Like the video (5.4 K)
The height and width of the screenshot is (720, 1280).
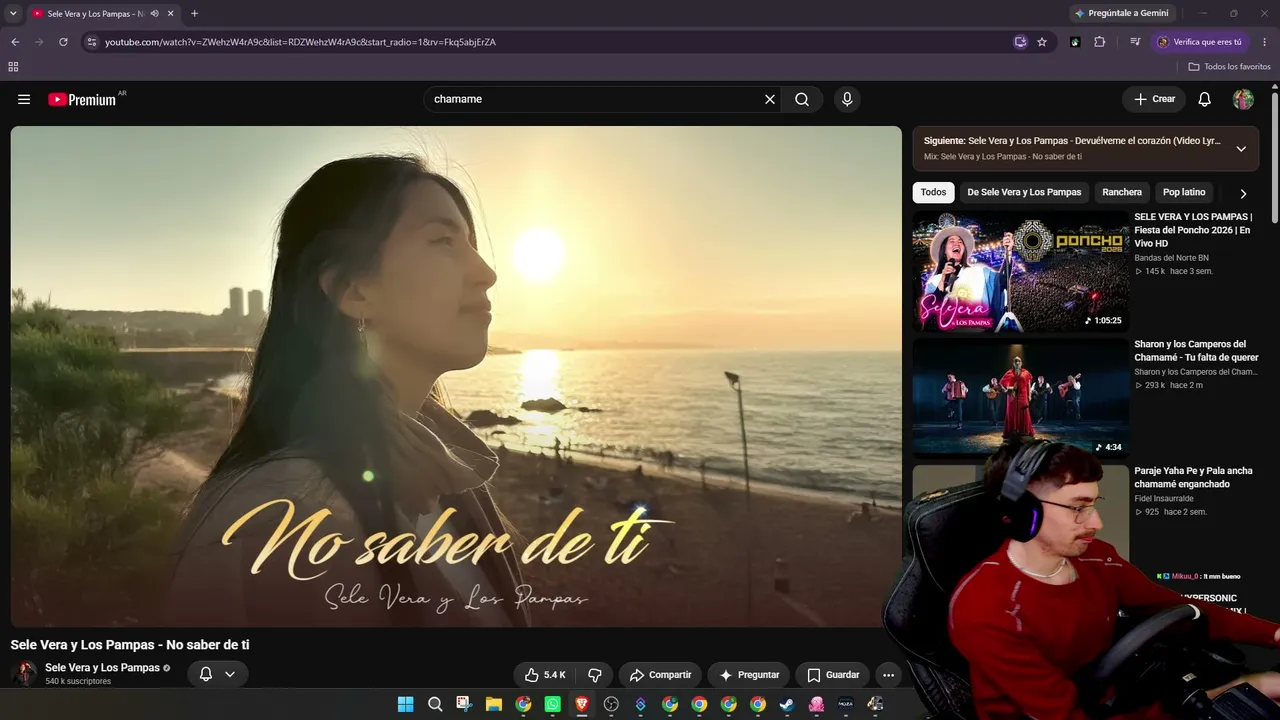pyautogui.click(x=545, y=675)
